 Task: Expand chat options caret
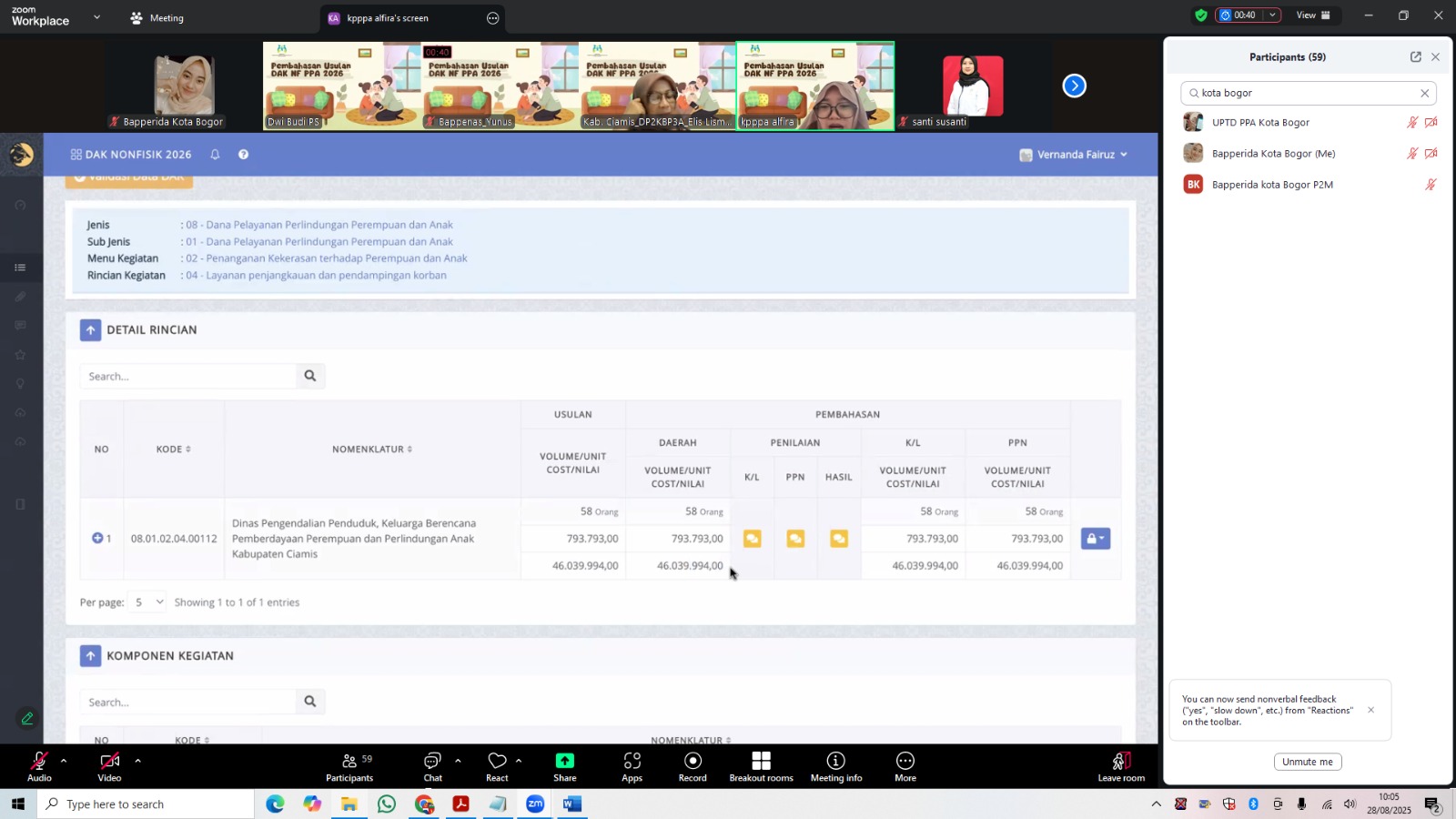pyautogui.click(x=458, y=761)
